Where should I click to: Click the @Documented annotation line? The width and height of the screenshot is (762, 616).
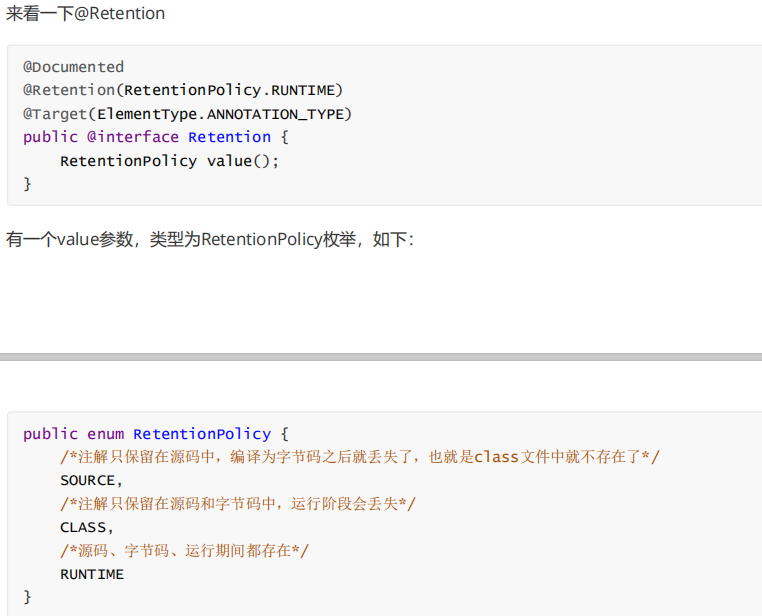coord(74,67)
